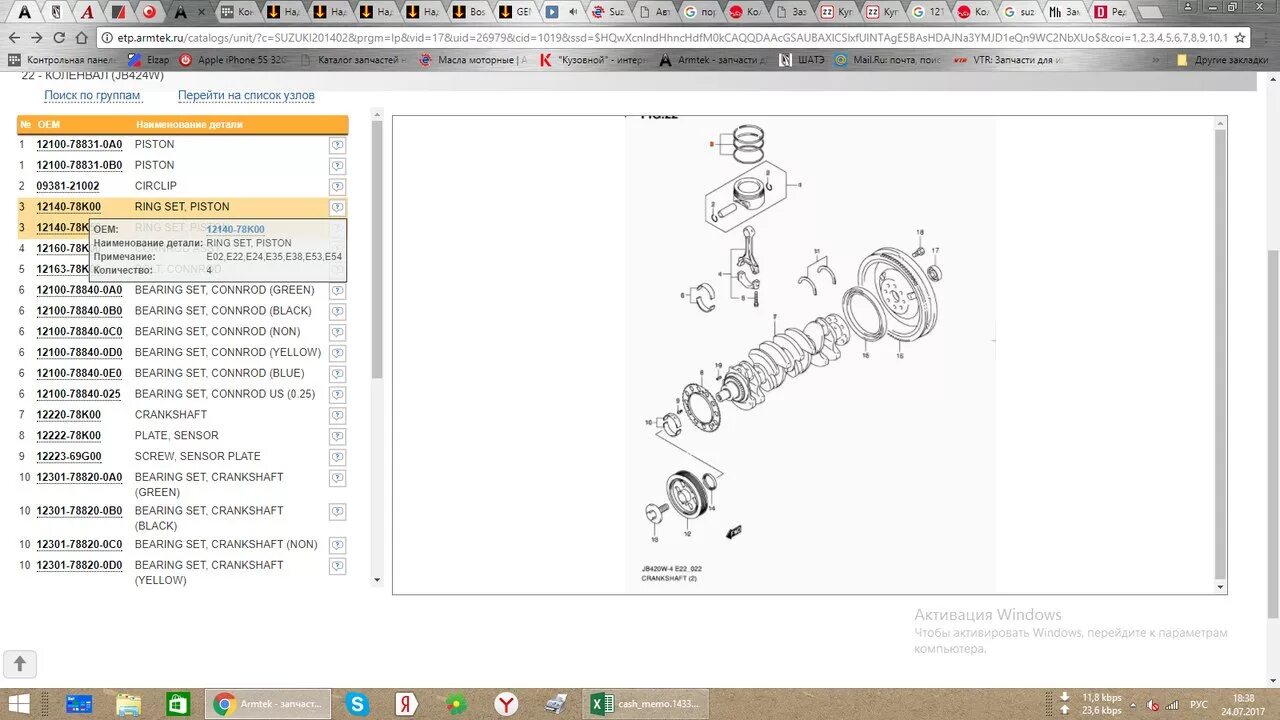Open Windows Store from the taskbar
Viewport: 1280px width, 720px height.
click(x=178, y=704)
